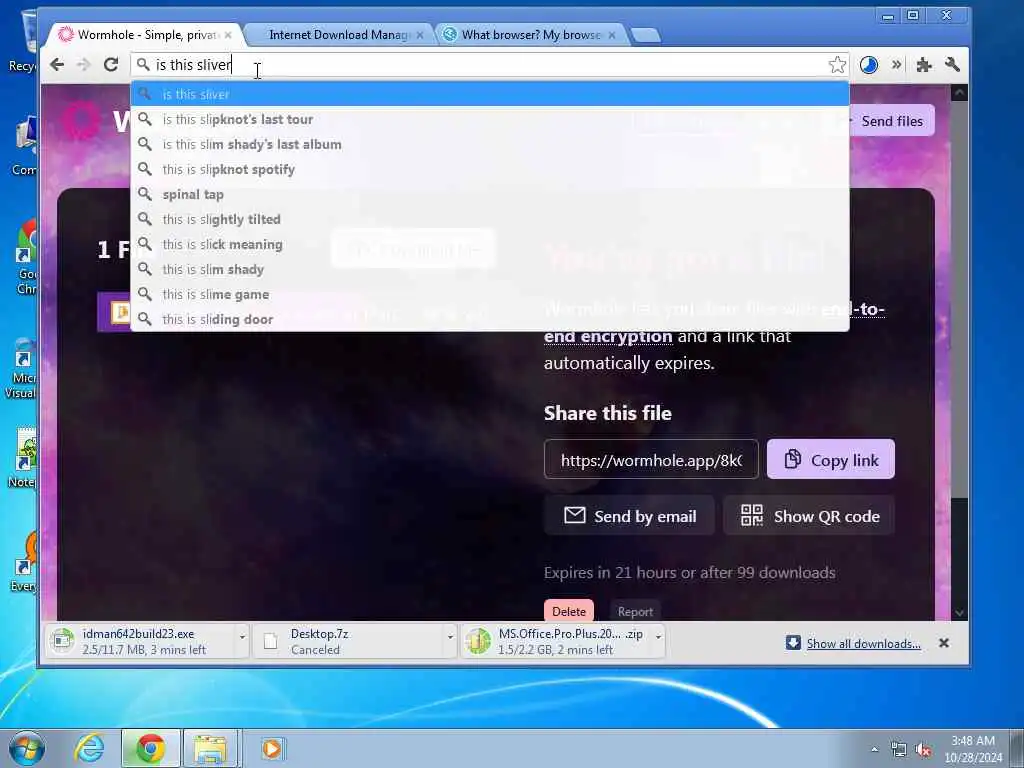This screenshot has width=1024, height=768.
Task: Open a new tab
Action: 646,35
